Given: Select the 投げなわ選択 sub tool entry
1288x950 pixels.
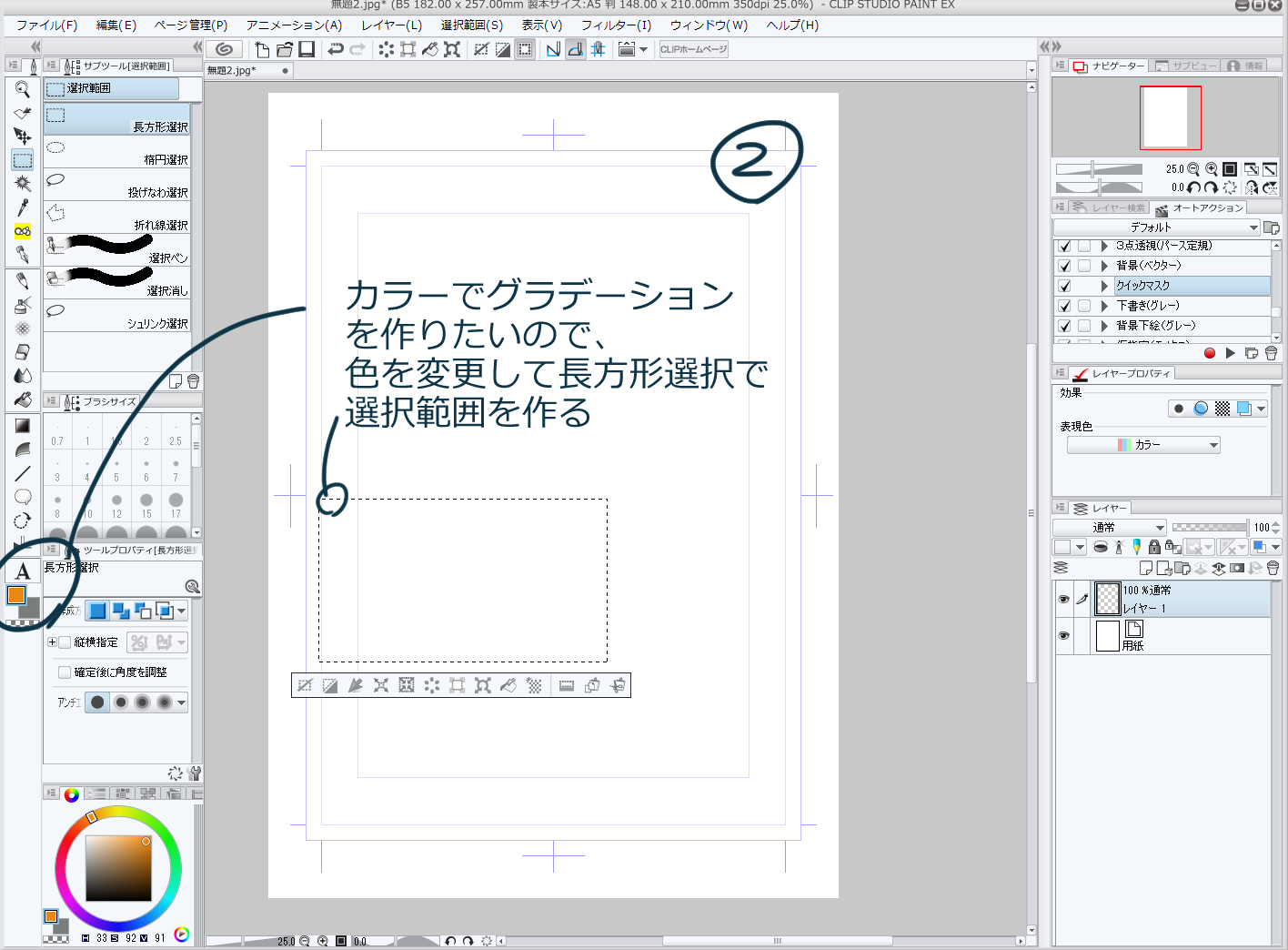Looking at the screenshot, I should [116, 184].
